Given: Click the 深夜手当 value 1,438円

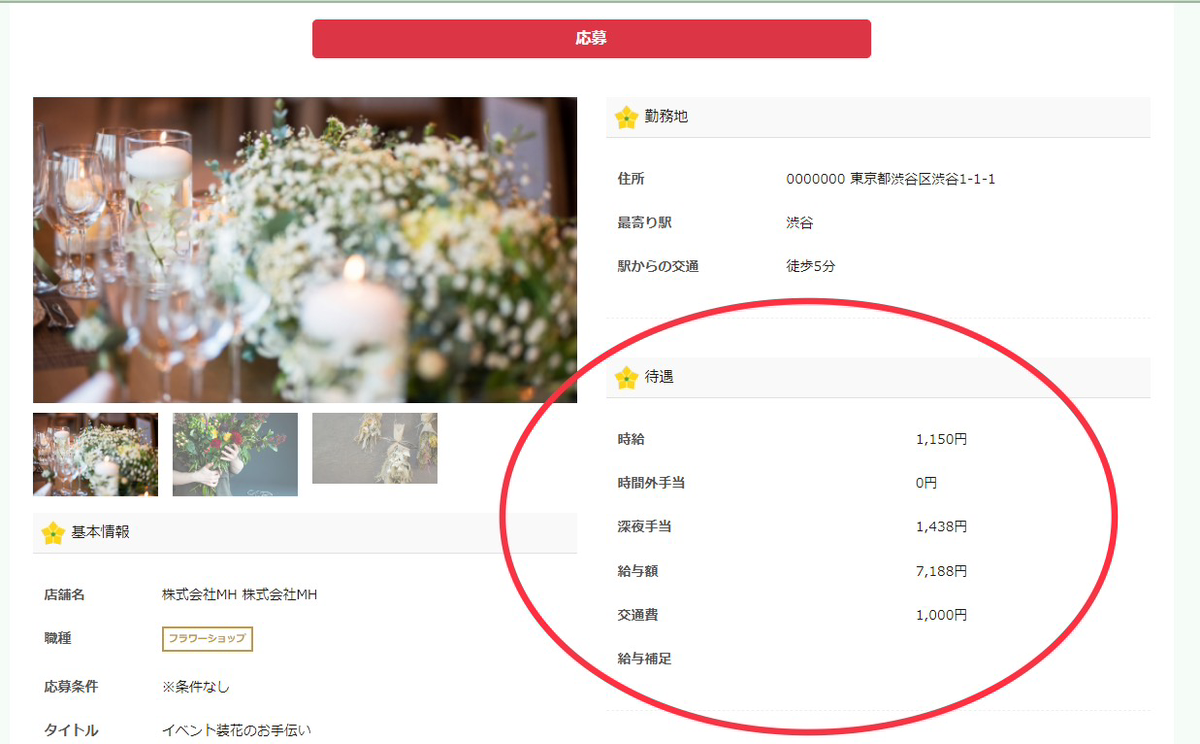Looking at the screenshot, I should [x=941, y=527].
